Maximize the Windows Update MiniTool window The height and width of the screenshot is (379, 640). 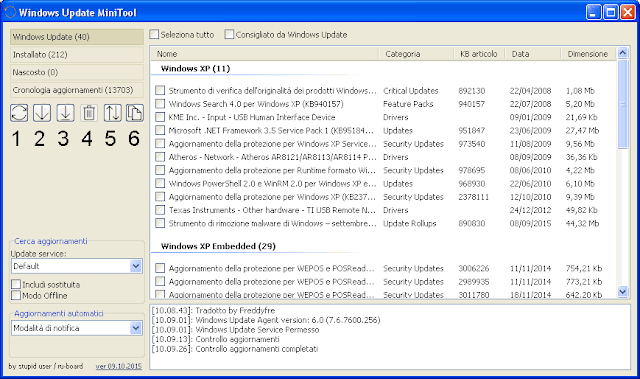coord(611,13)
